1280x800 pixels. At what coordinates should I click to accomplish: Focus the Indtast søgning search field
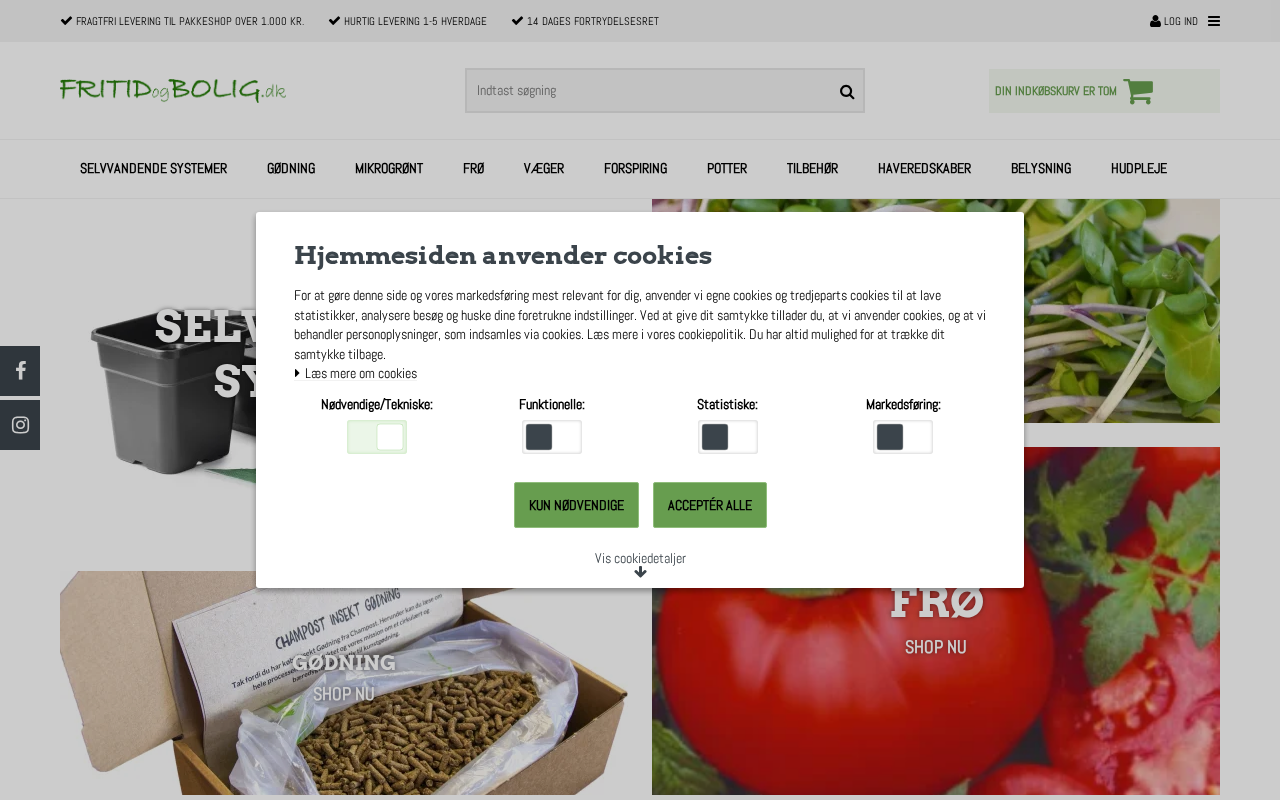650,91
